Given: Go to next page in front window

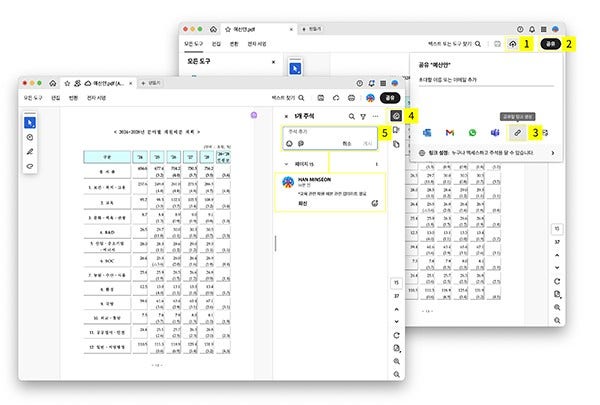Looking at the screenshot, I should pyautogui.click(x=396, y=322).
